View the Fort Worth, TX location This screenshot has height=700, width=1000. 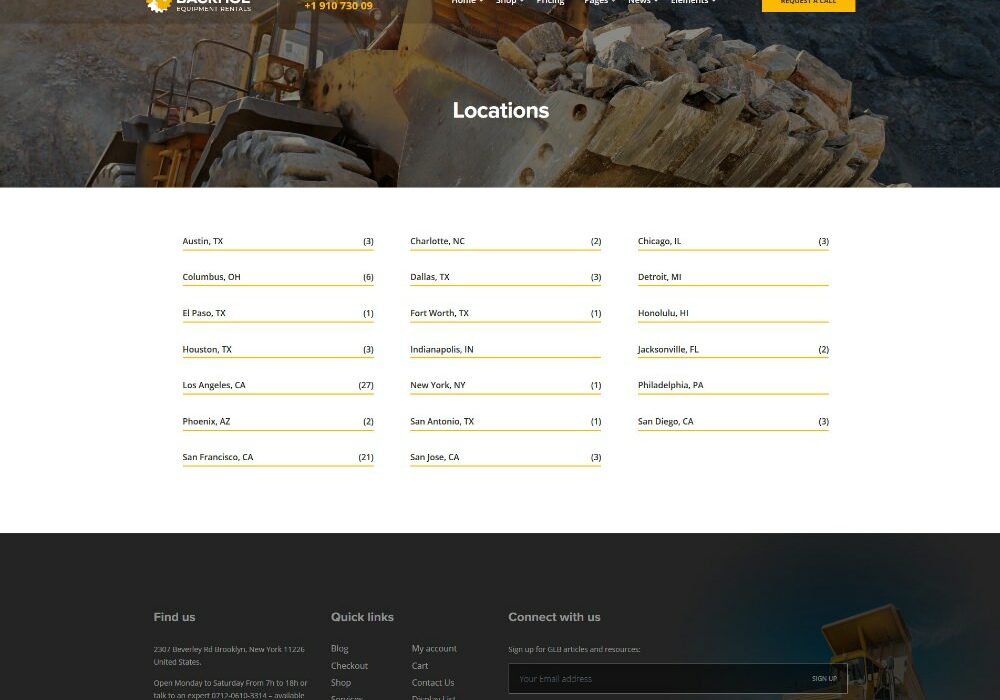(x=439, y=313)
